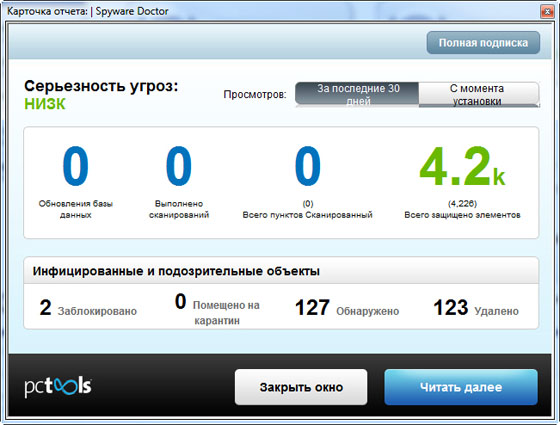The width and height of the screenshot is (560, 425).
Task: Click the green НИЗК severity level
Action: (45, 104)
